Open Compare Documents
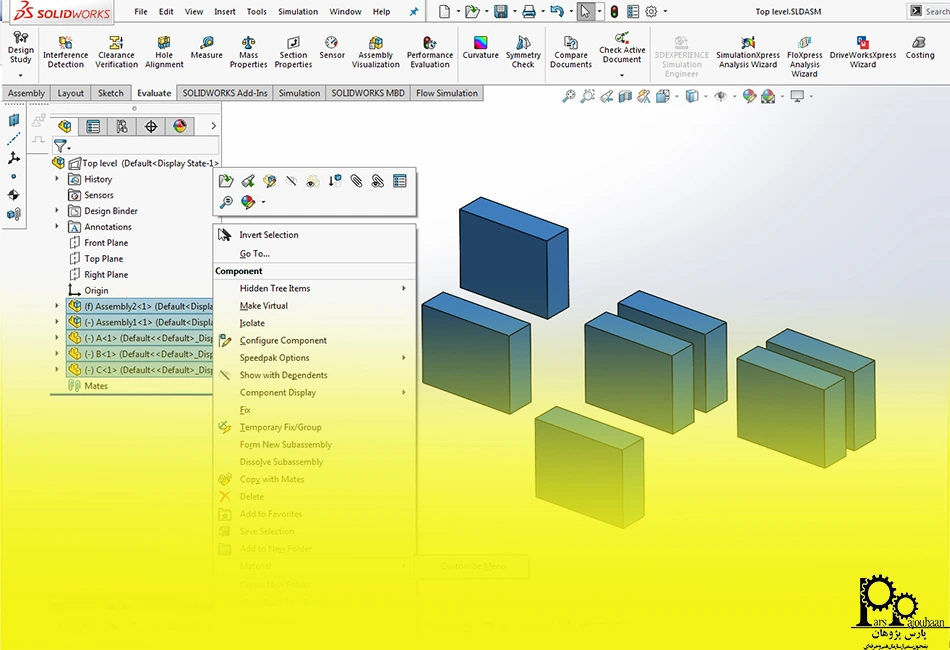Image resolution: width=950 pixels, height=650 pixels. click(x=571, y=51)
